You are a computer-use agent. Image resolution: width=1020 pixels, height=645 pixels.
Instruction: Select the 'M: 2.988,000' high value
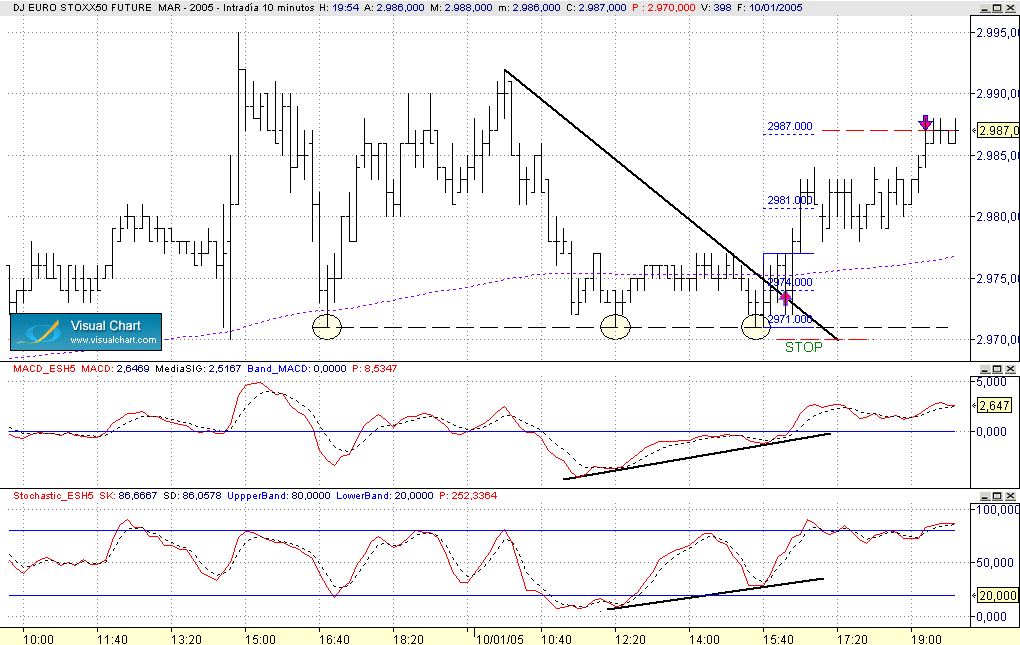click(462, 8)
